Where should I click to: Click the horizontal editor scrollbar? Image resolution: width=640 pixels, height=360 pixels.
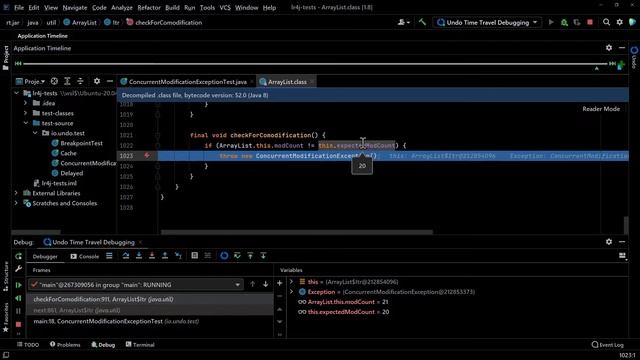(x=296, y=232)
